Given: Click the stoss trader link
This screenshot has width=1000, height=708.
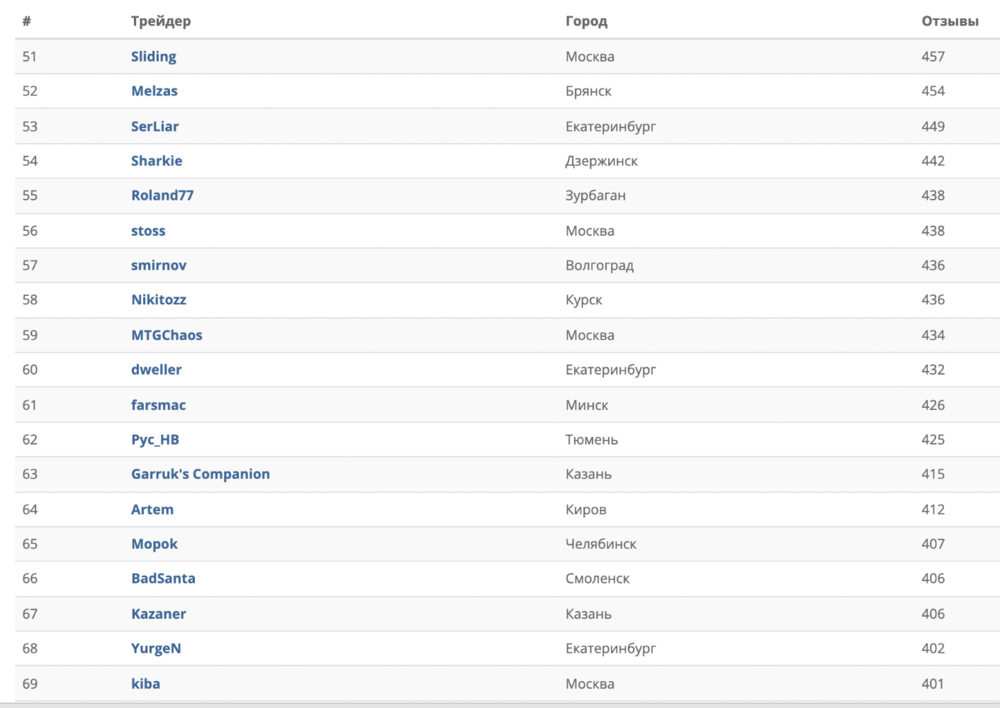Looking at the screenshot, I should tap(148, 231).
